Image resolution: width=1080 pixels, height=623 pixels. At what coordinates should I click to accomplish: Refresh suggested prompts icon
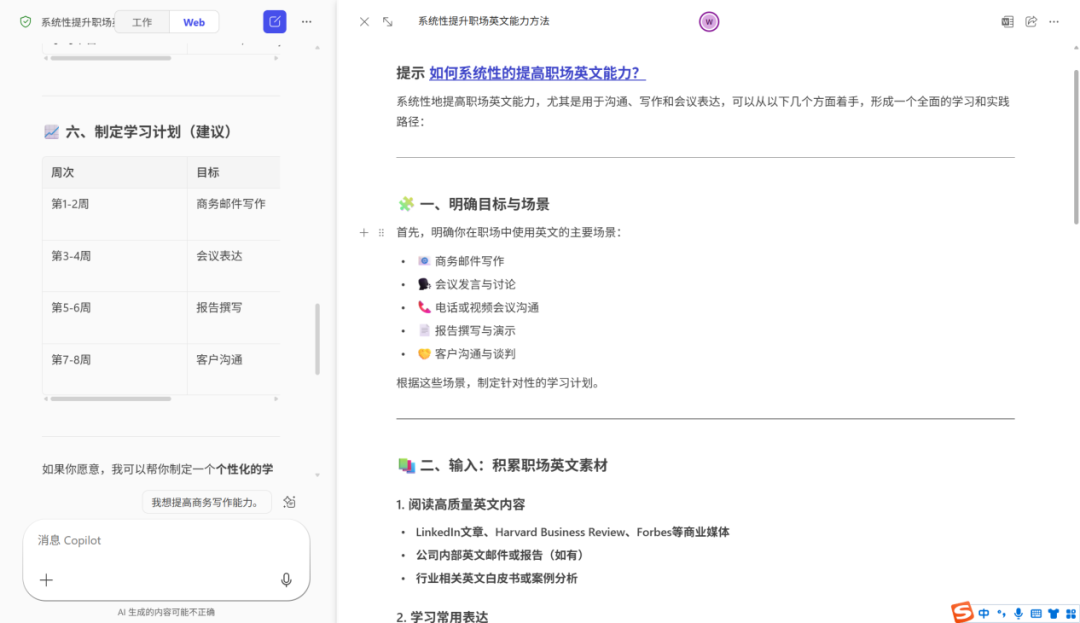pyautogui.click(x=289, y=502)
